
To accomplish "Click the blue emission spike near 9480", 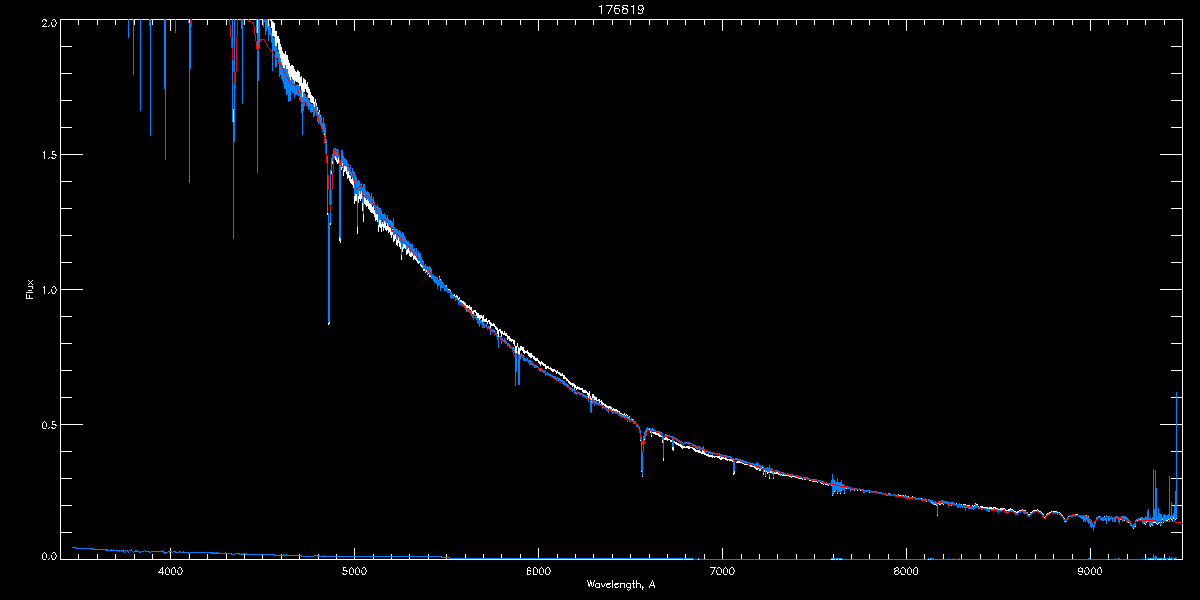I will pyautogui.click(x=1176, y=455).
